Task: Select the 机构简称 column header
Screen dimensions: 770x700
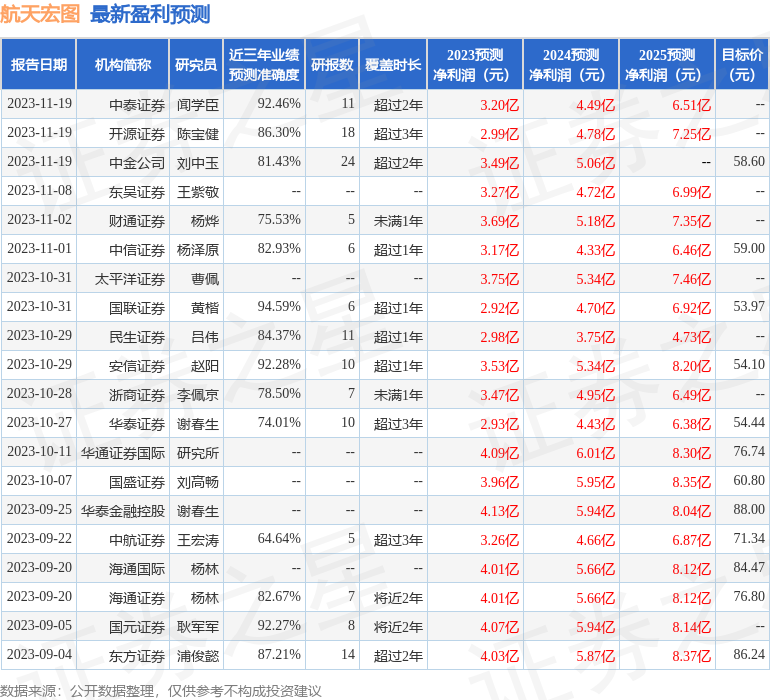Action: tap(123, 64)
